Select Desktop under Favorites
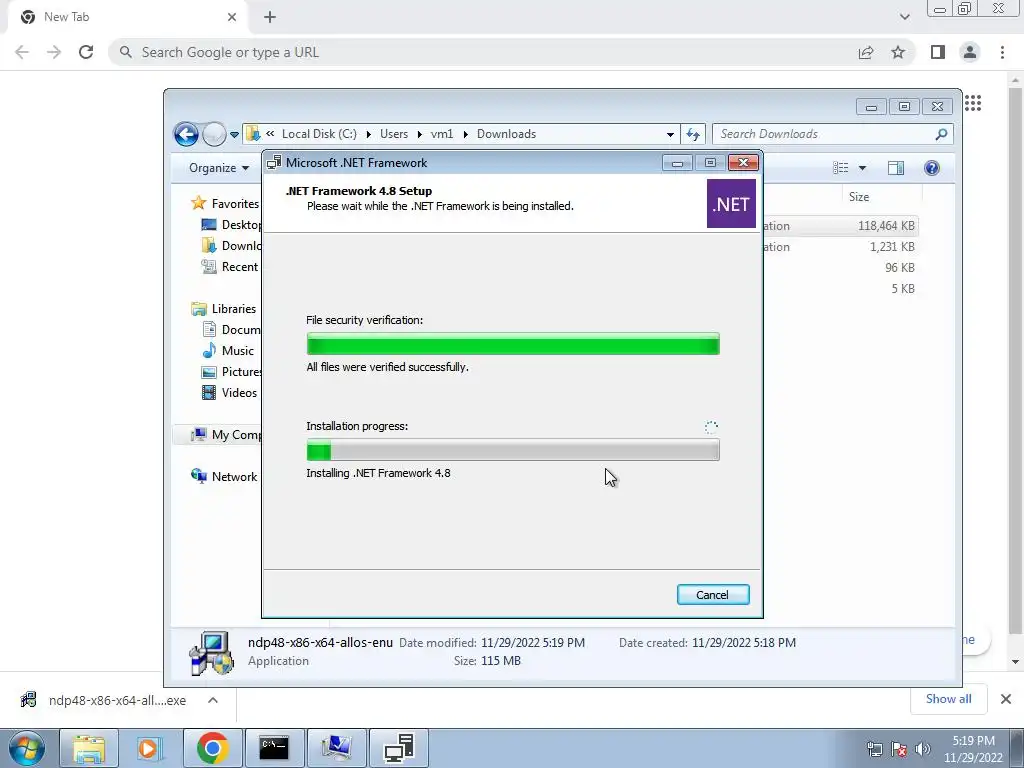This screenshot has height=768, width=1024. coord(232,225)
